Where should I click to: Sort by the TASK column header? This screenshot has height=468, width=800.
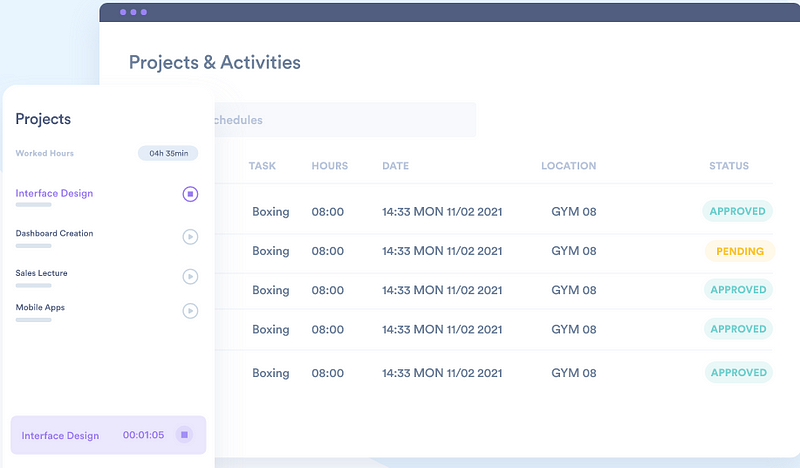click(x=262, y=166)
